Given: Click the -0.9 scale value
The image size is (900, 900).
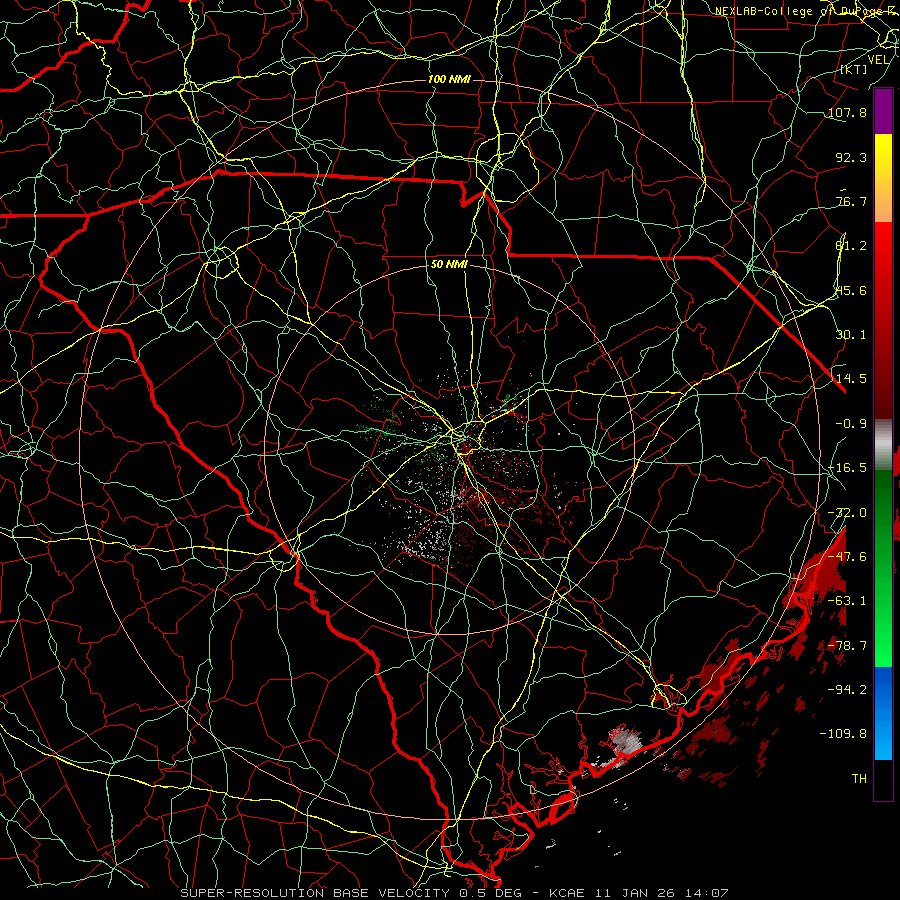Looking at the screenshot, I should tap(851, 424).
